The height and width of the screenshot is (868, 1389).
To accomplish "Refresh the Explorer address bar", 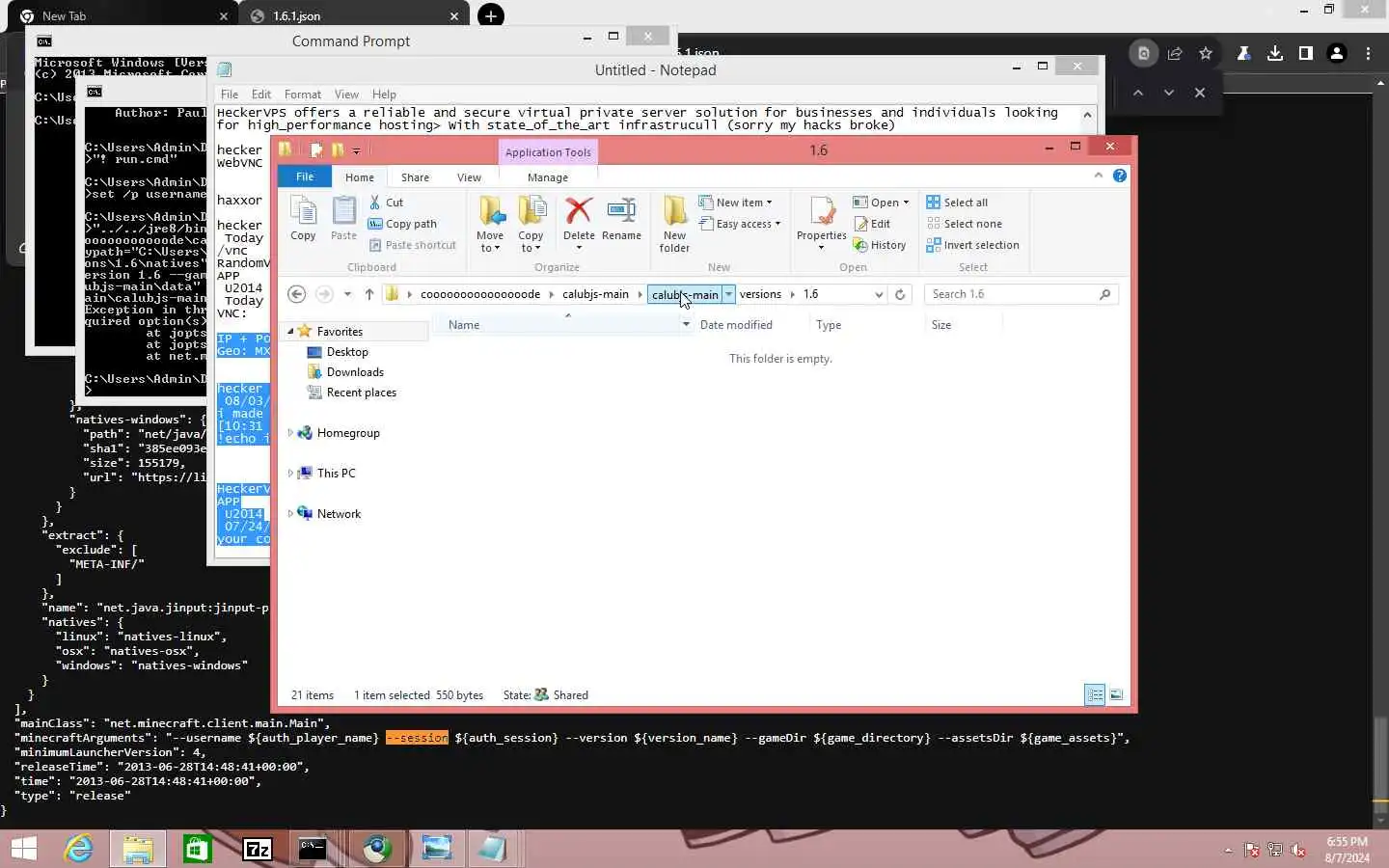I will pos(900,294).
